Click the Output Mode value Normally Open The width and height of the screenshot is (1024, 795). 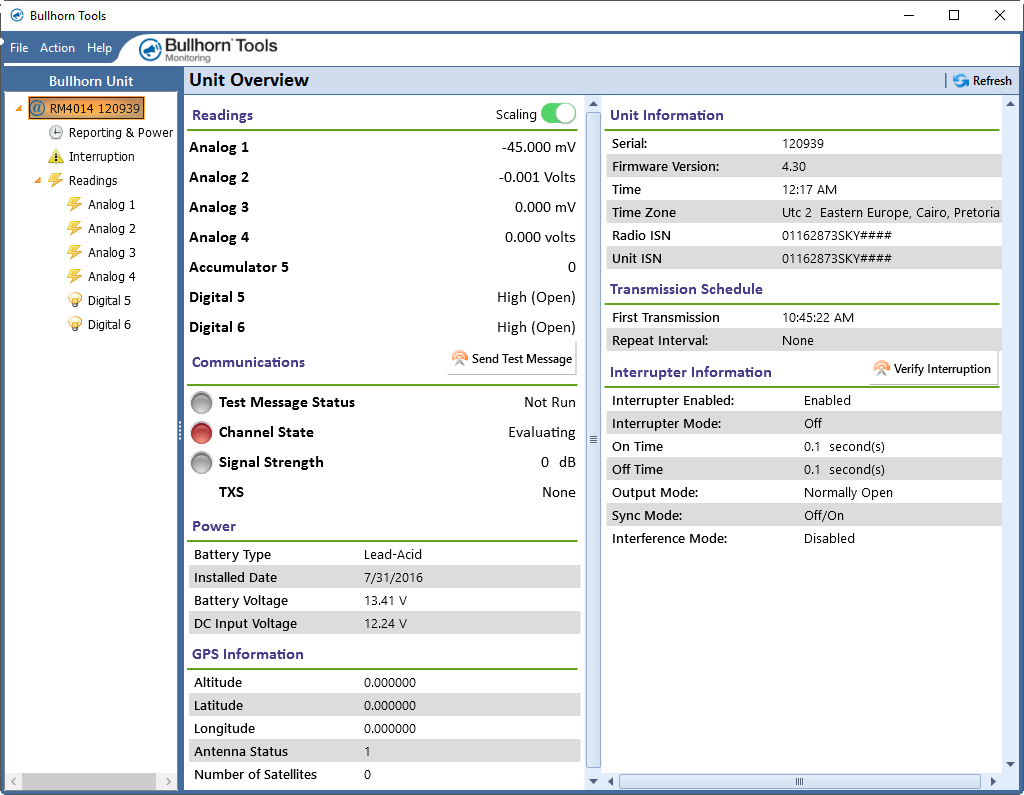[x=848, y=493]
